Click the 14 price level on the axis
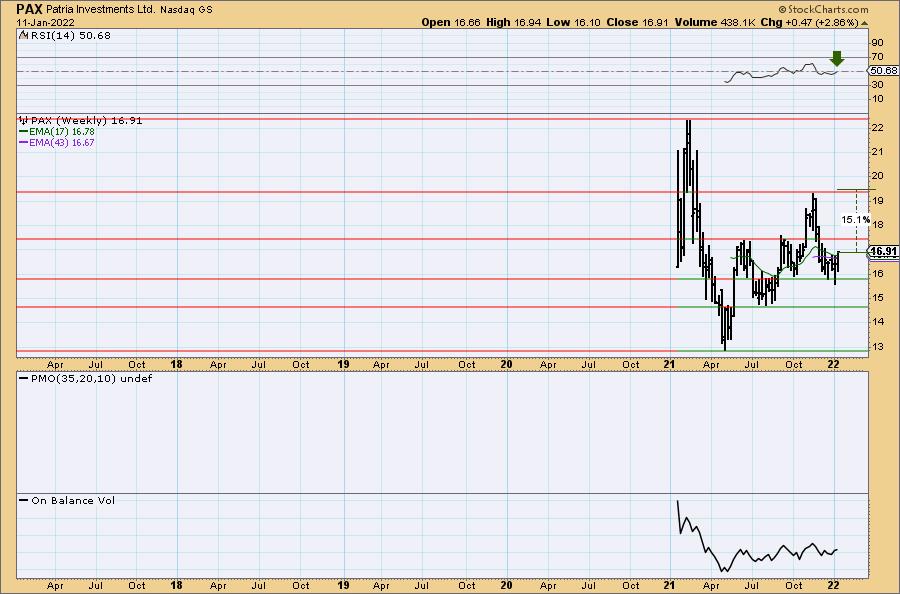900x594 pixels. point(878,321)
